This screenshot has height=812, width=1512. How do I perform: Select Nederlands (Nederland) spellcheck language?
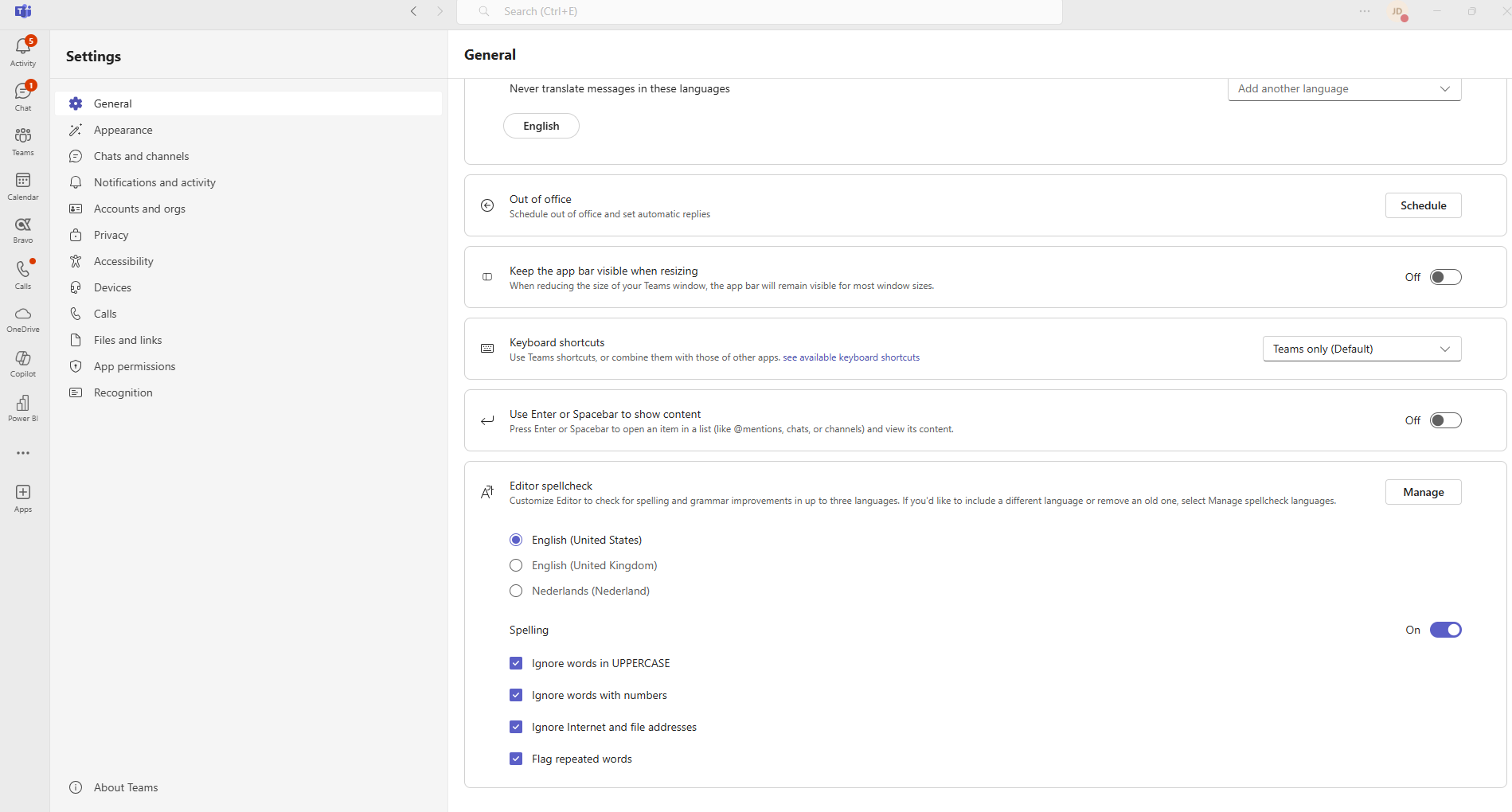point(516,591)
